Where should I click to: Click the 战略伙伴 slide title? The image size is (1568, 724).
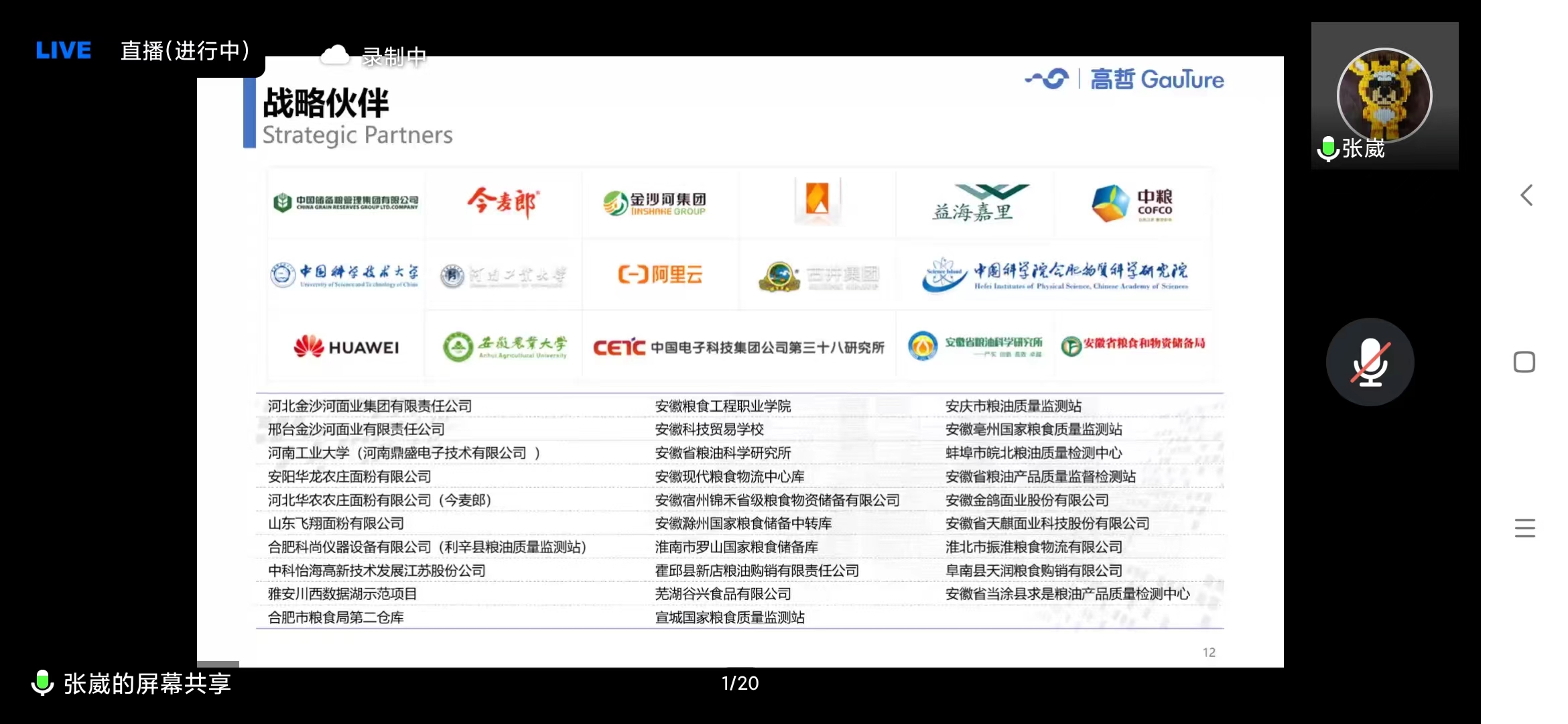pyautogui.click(x=326, y=103)
